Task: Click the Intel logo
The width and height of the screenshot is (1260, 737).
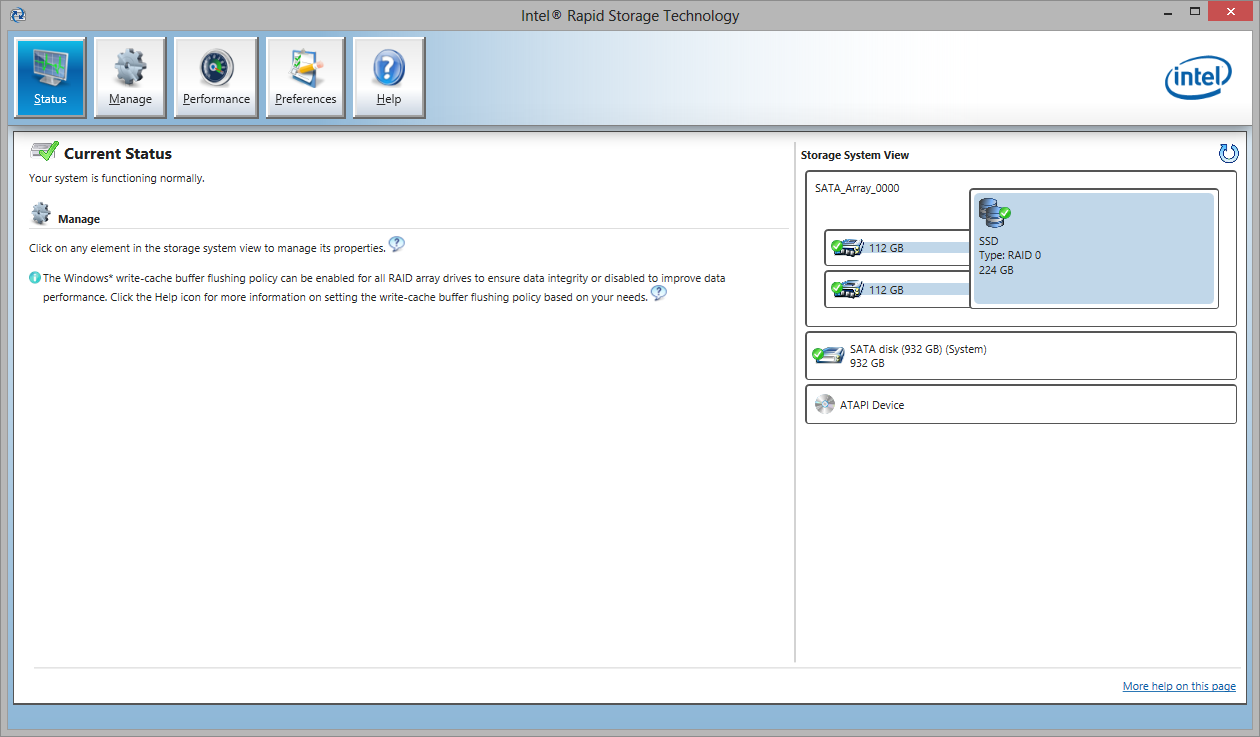Action: pos(1197,79)
